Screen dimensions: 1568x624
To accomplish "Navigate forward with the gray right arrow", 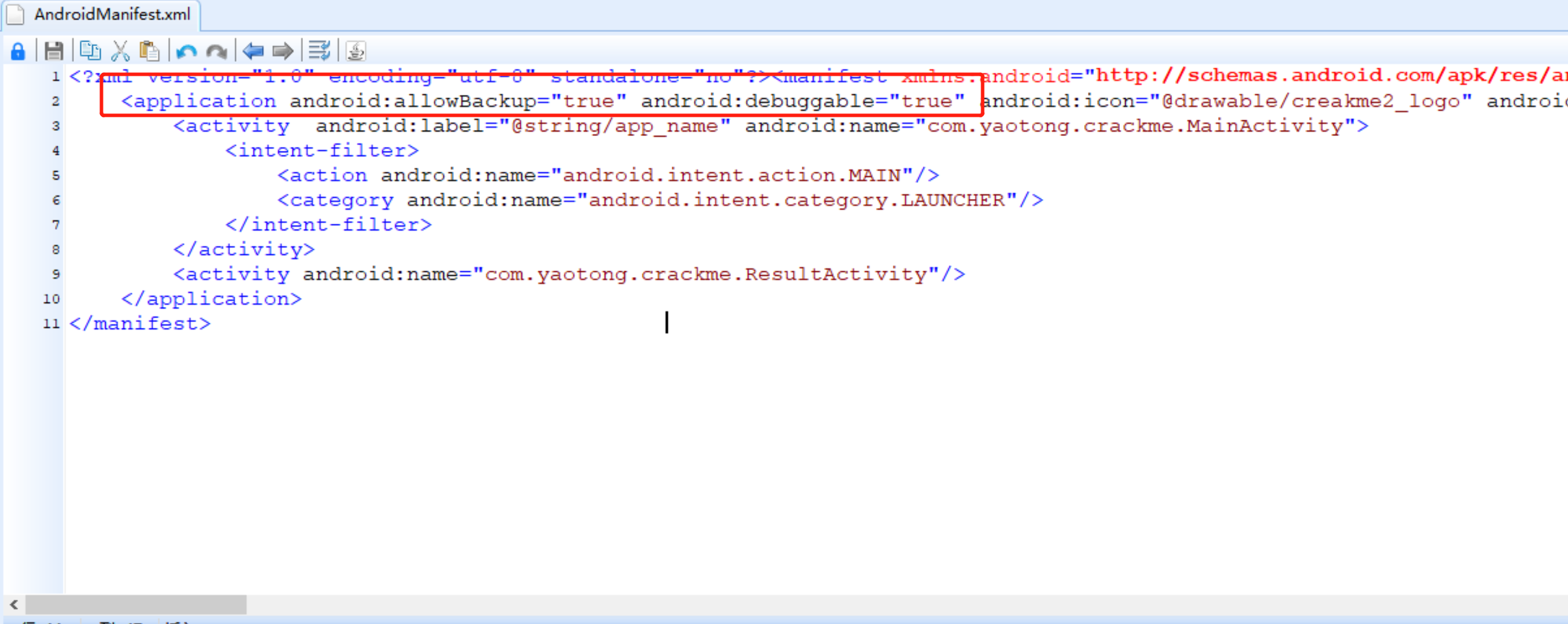I will click(282, 51).
